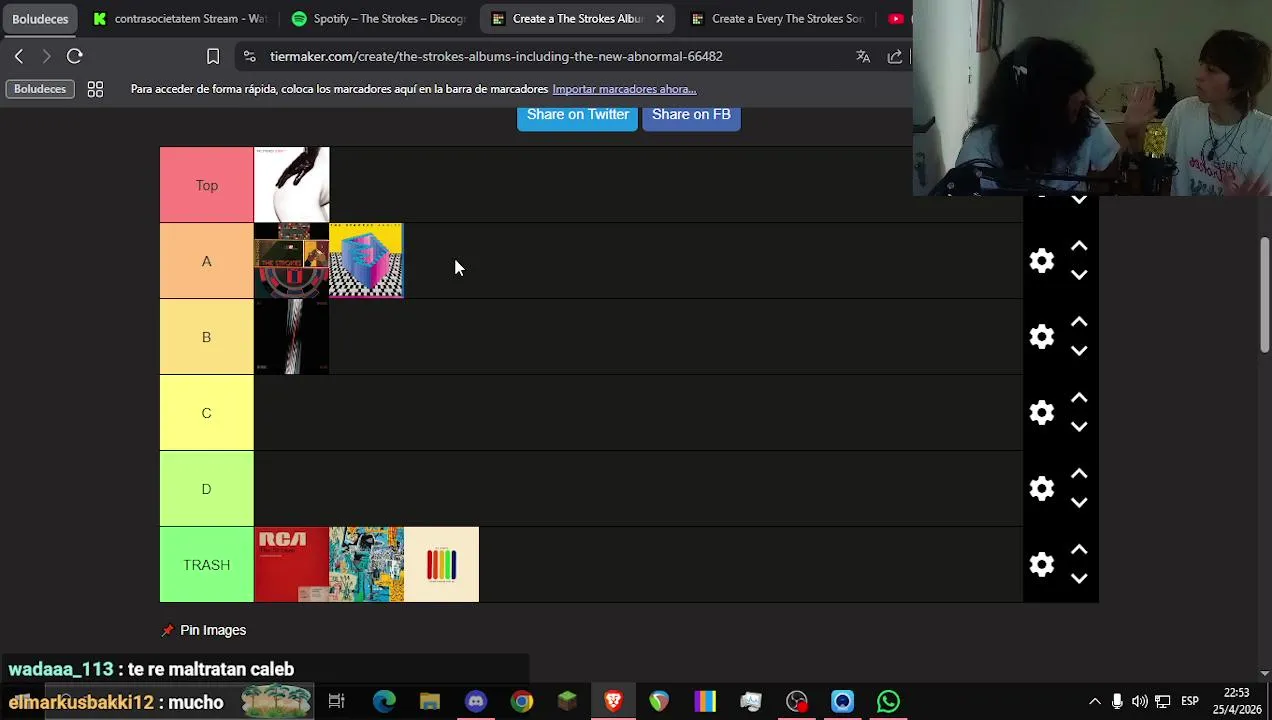1272x720 pixels.
Task: Move tier C row up with arrow
Action: point(1079,398)
